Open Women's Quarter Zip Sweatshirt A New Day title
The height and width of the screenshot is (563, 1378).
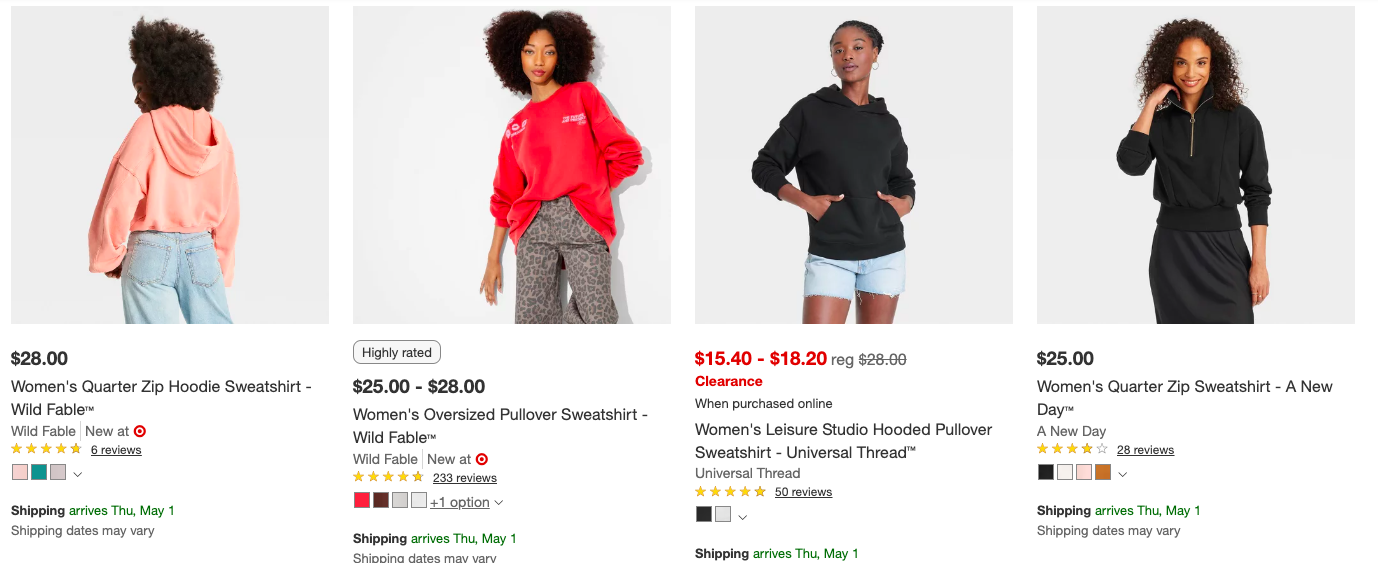click(x=1184, y=398)
